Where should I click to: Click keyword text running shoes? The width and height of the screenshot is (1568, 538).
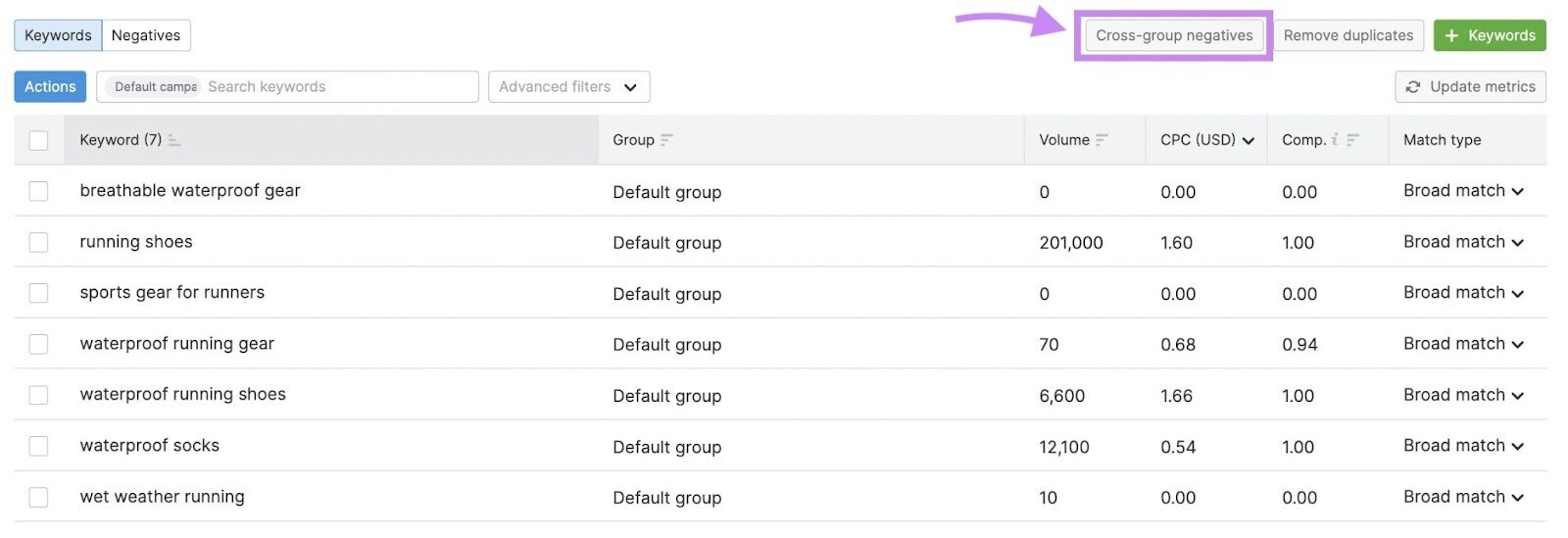136,242
